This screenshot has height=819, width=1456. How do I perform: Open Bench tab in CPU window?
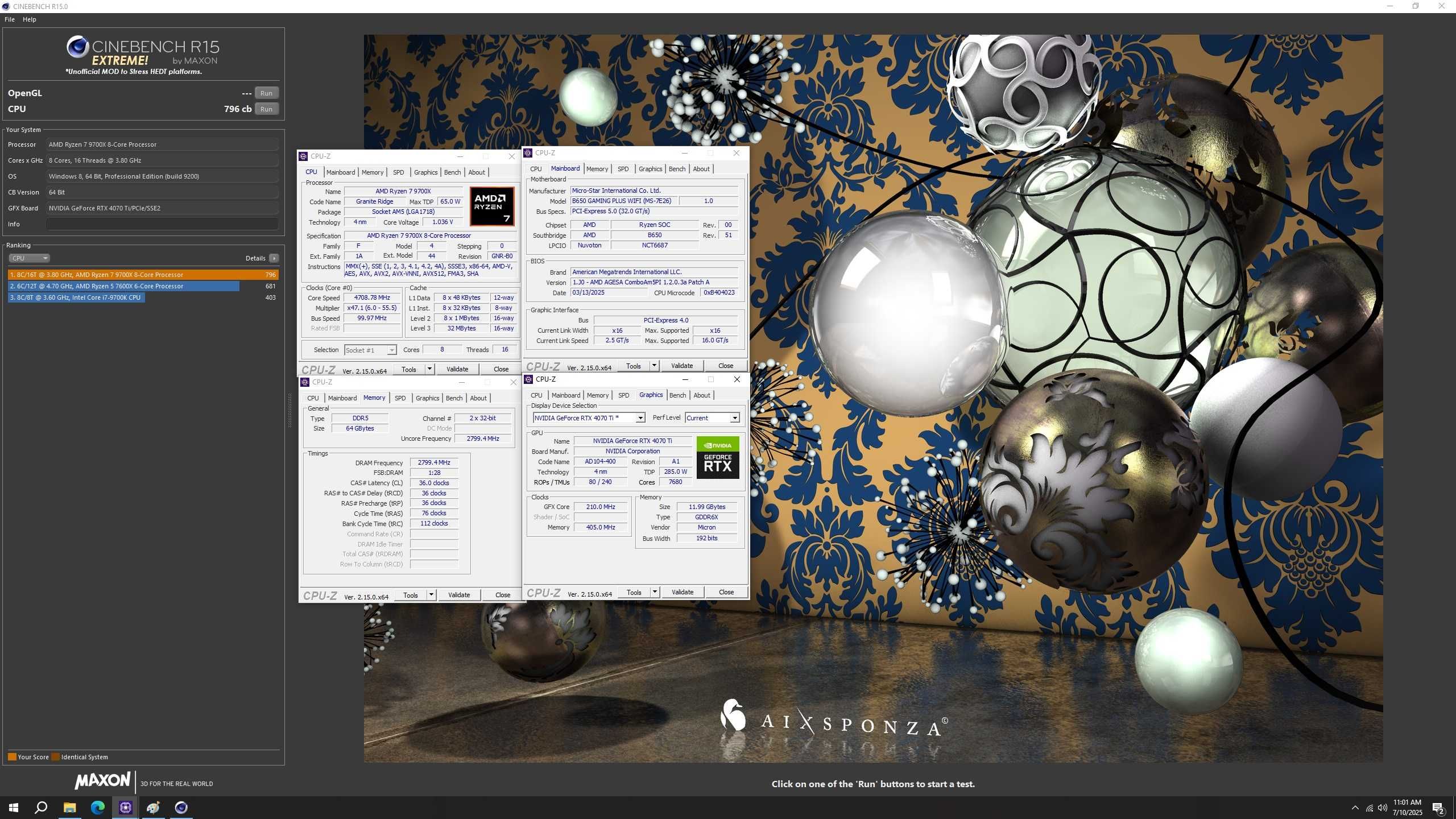coord(453,172)
